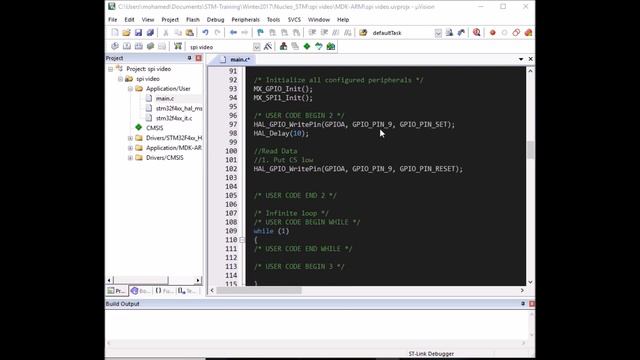This screenshot has width=640, height=360.
Task: Pin the Project panel
Action: (189, 58)
